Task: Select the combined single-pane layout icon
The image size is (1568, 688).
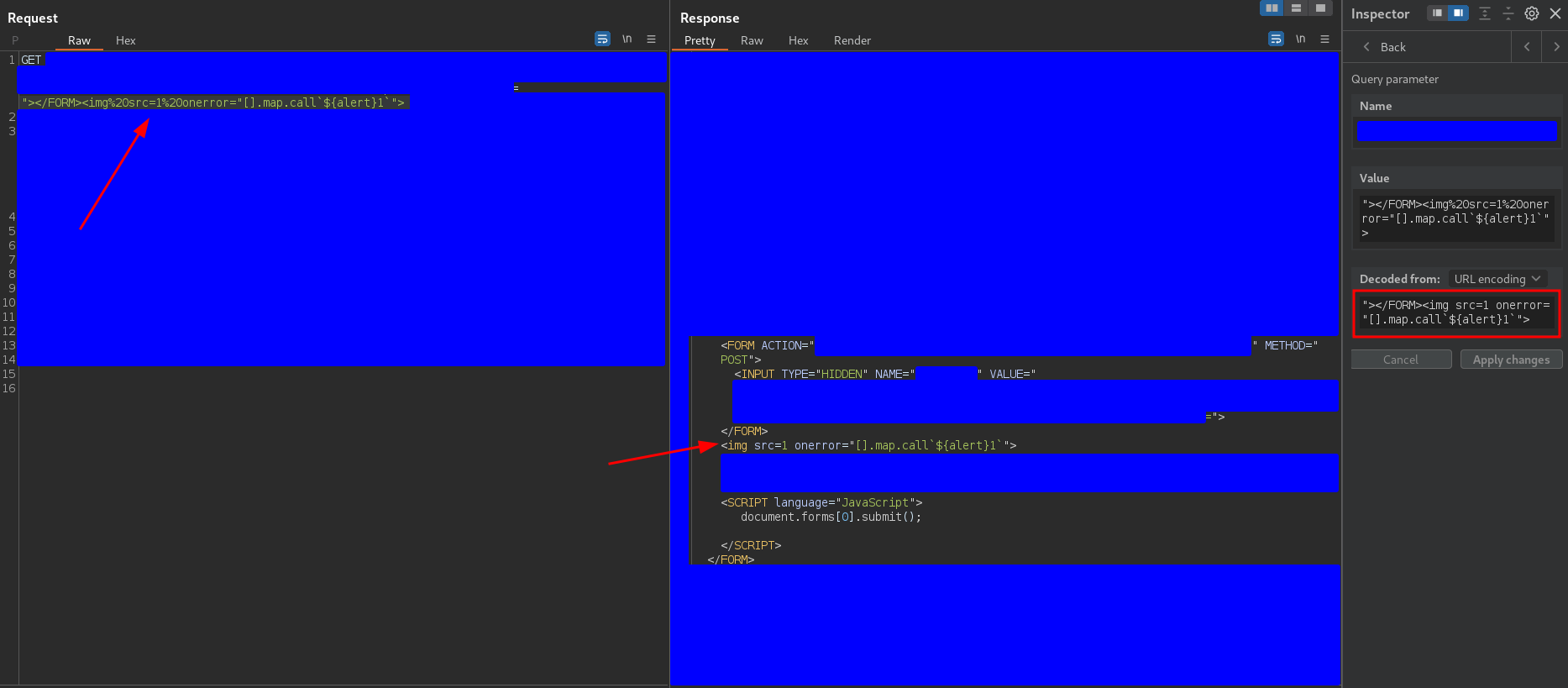Action: [x=1320, y=8]
